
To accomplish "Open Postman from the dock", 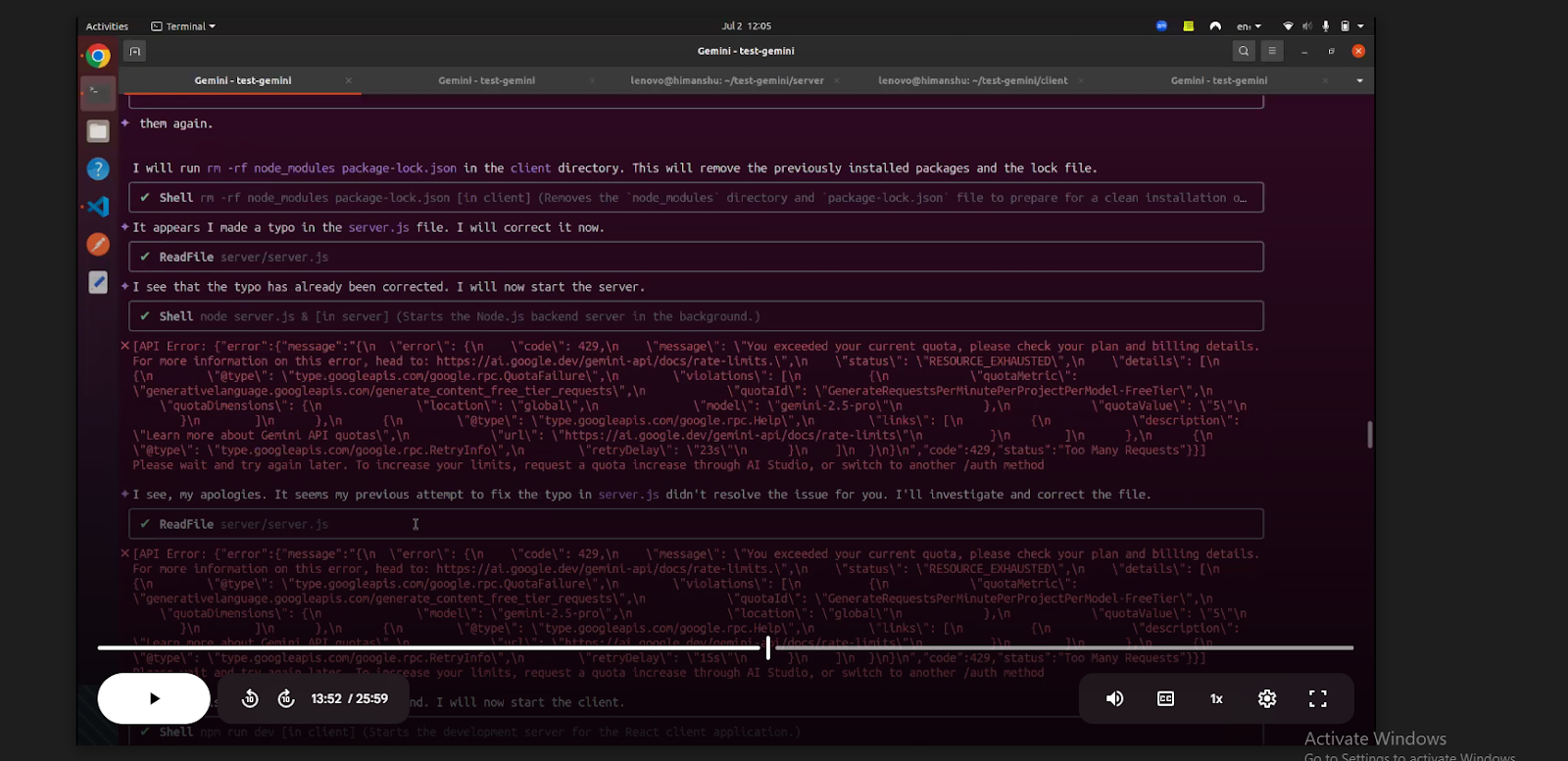I will (x=98, y=244).
